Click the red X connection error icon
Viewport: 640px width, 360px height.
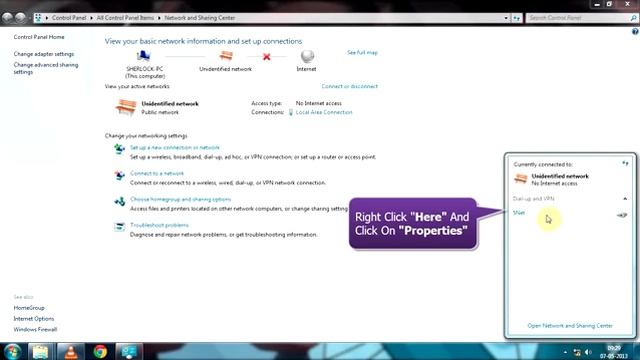[267, 57]
